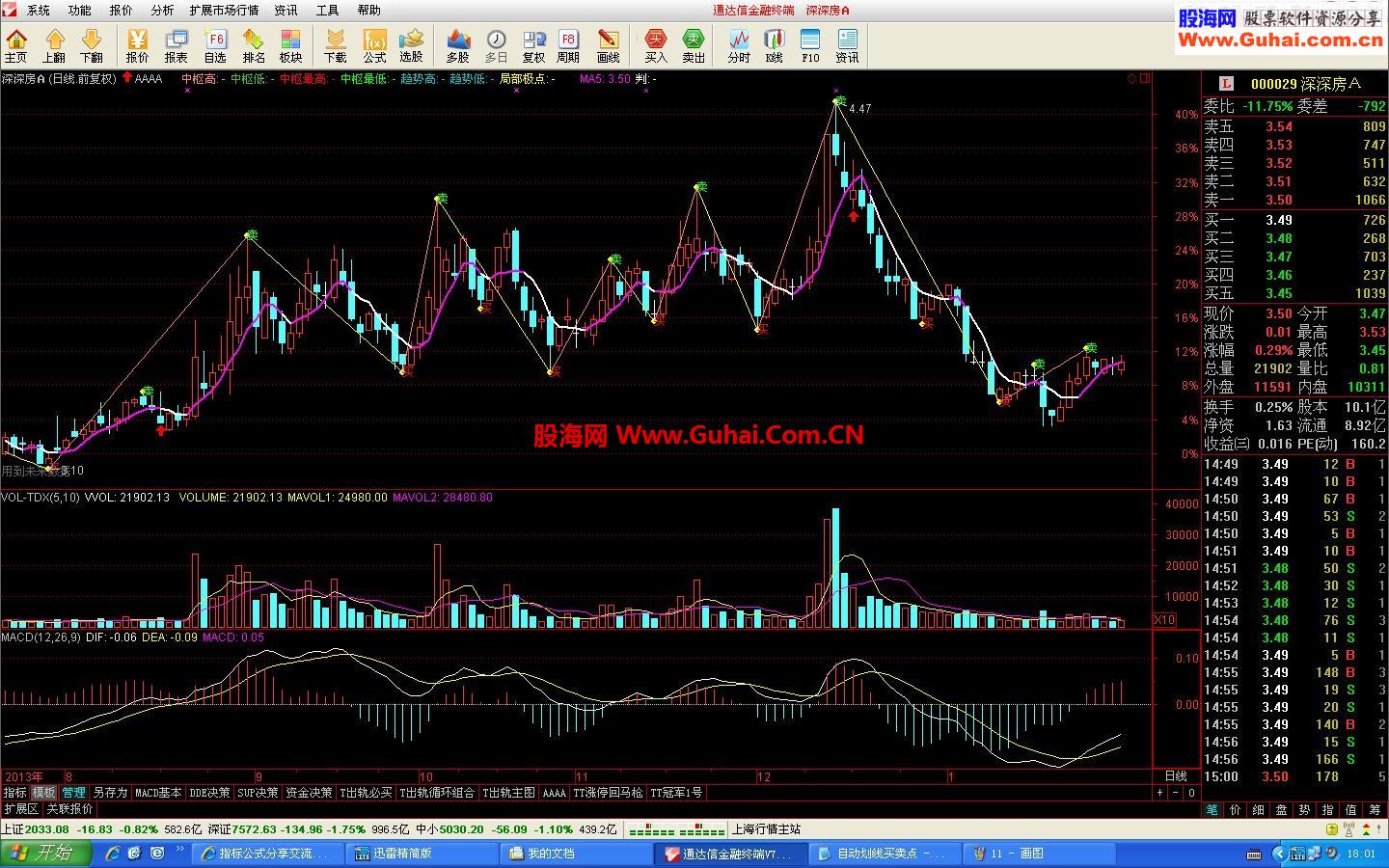The height and width of the screenshot is (868, 1389).
Task: Select the 价 price tab in quote panel
Action: 1236,810
